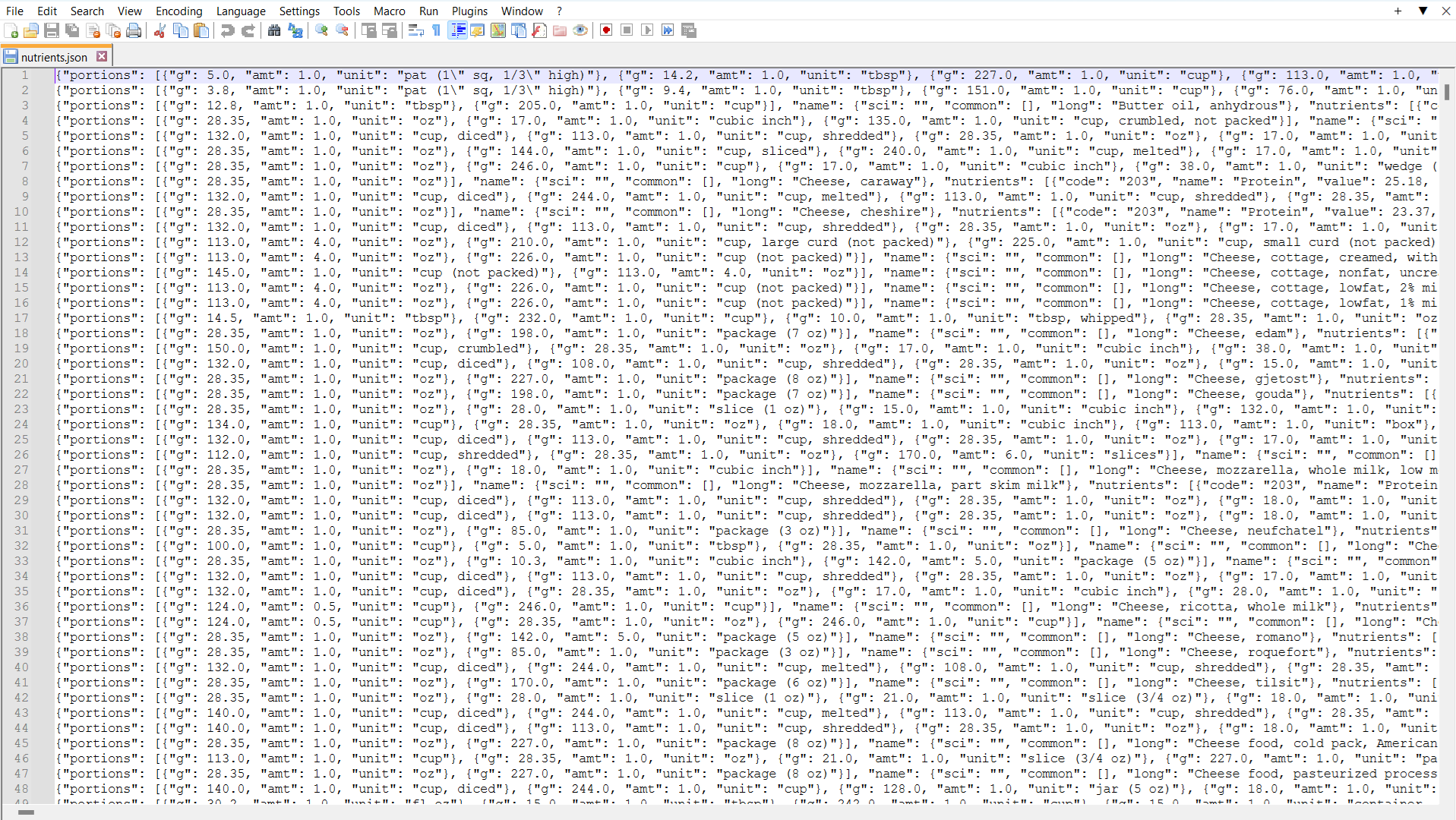Open the Encoding menu
The image size is (1456, 820).
coord(178,11)
